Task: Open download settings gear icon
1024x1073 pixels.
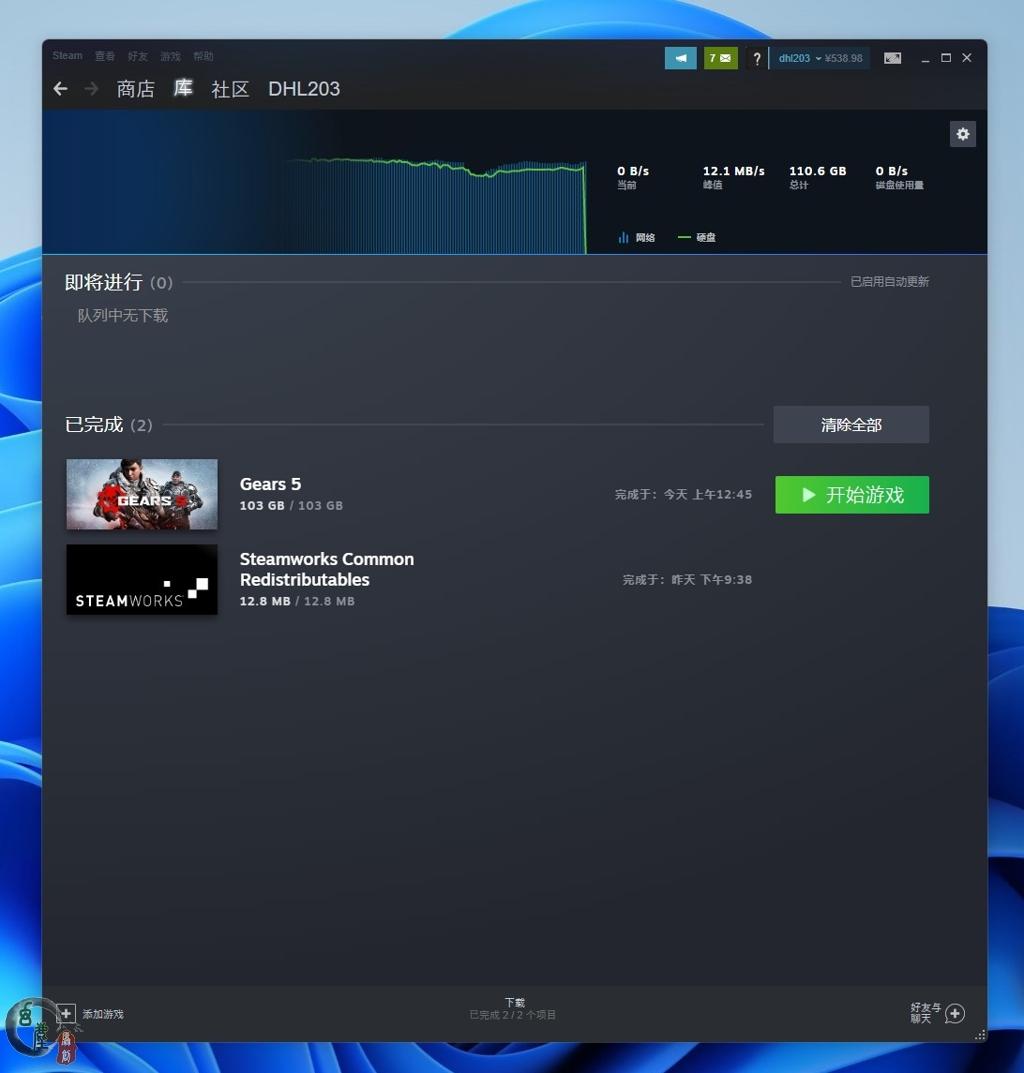Action: pyautogui.click(x=962, y=134)
